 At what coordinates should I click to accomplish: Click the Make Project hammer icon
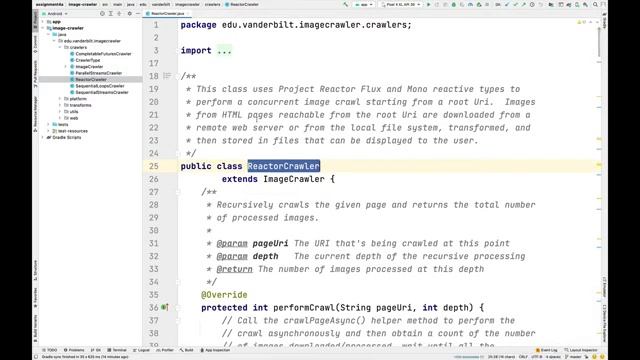click(x=345, y=4)
